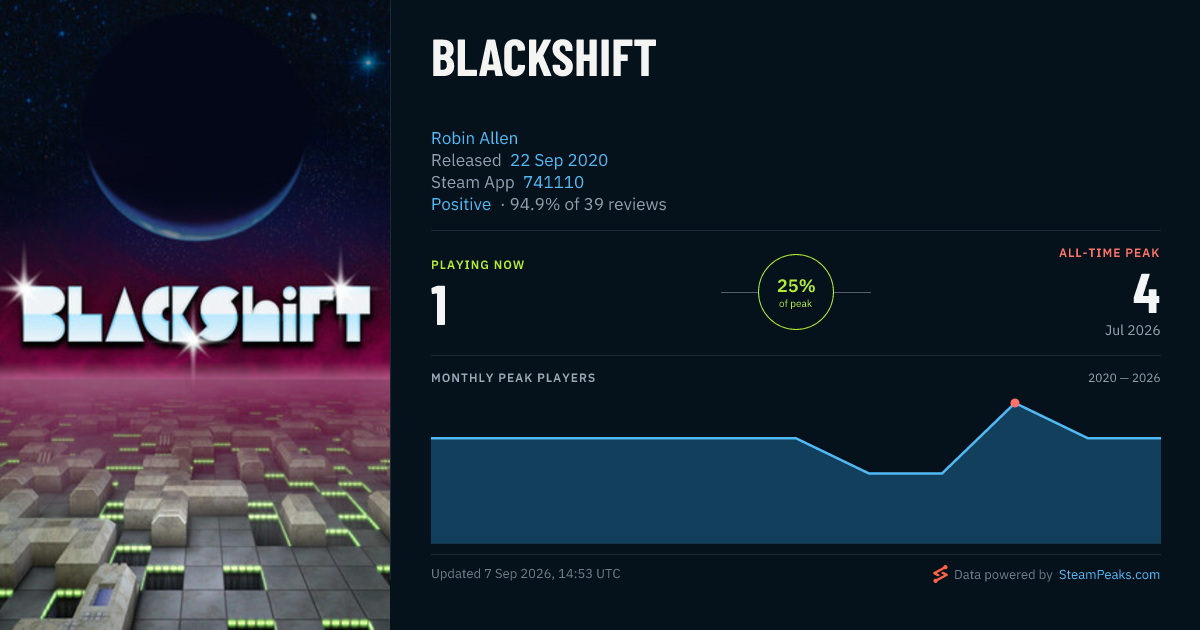
Task: Click the Monthly Peak Players heading
Action: 513,378
